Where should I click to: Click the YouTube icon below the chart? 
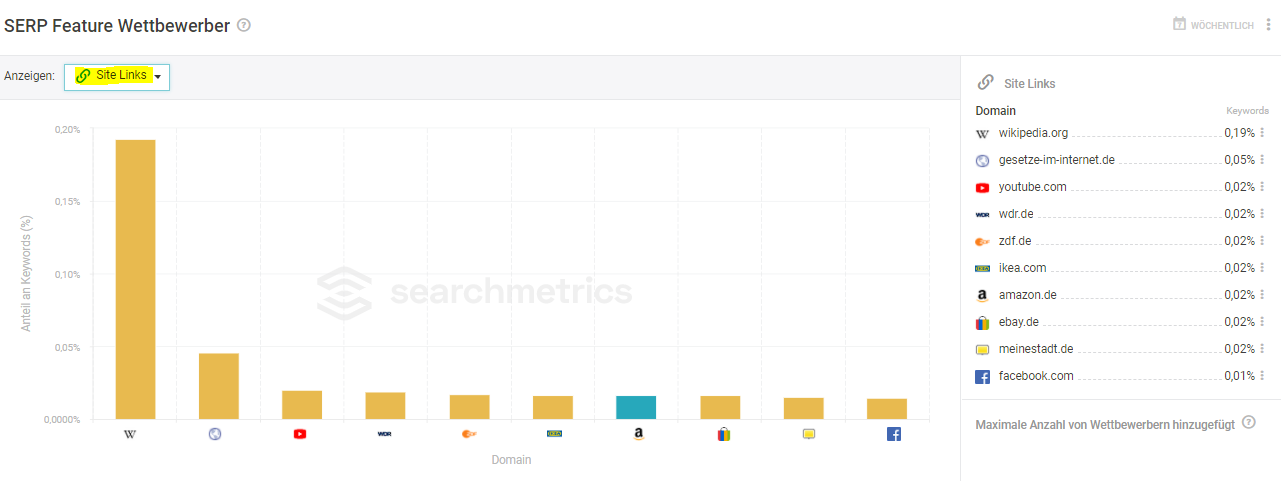300,434
